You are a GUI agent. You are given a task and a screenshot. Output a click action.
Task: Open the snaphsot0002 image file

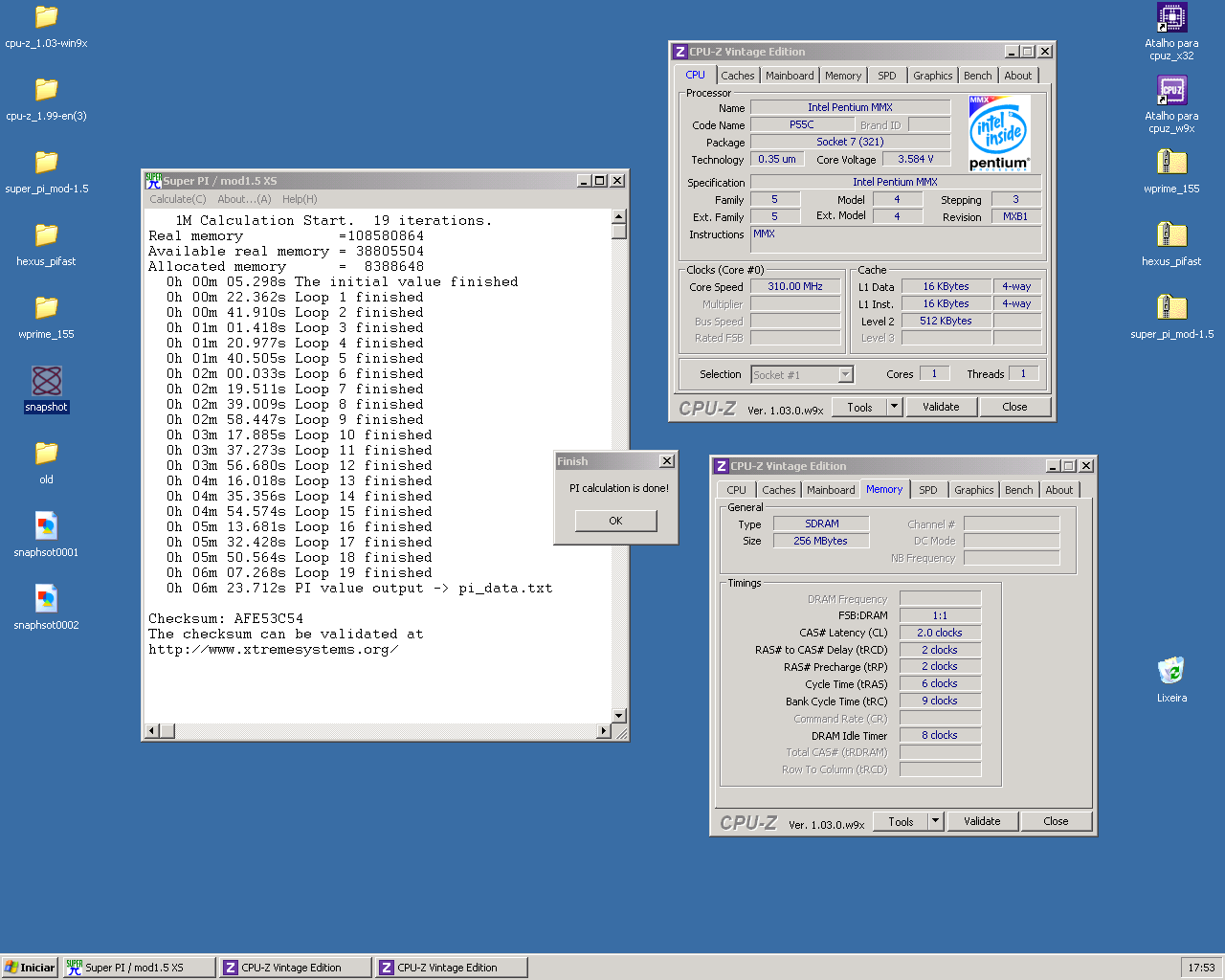(46, 600)
